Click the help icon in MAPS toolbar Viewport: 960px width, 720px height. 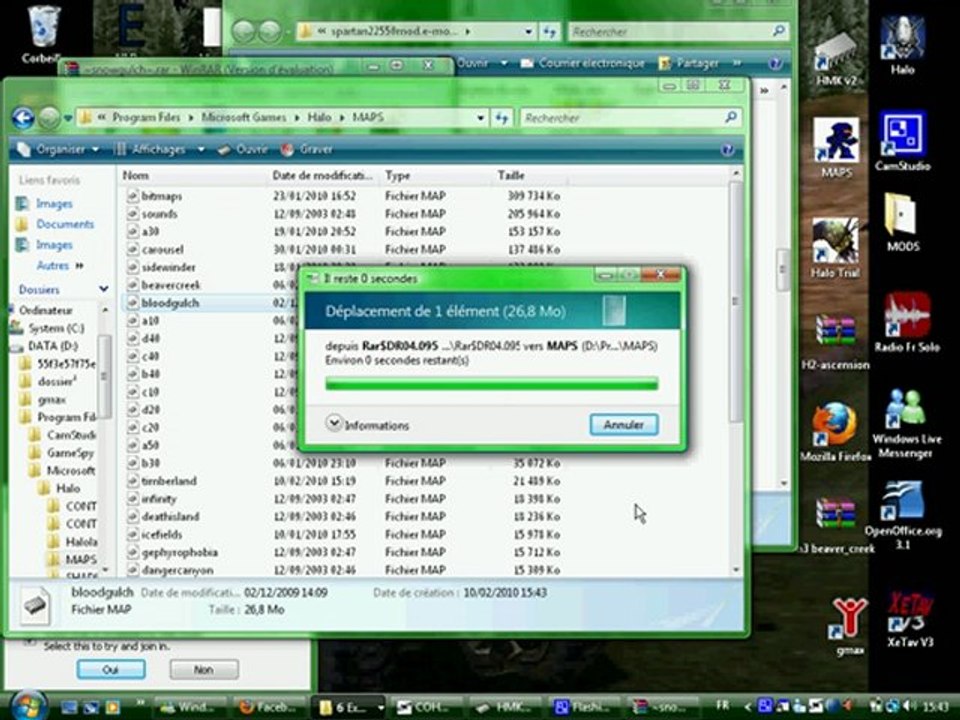coord(727,149)
